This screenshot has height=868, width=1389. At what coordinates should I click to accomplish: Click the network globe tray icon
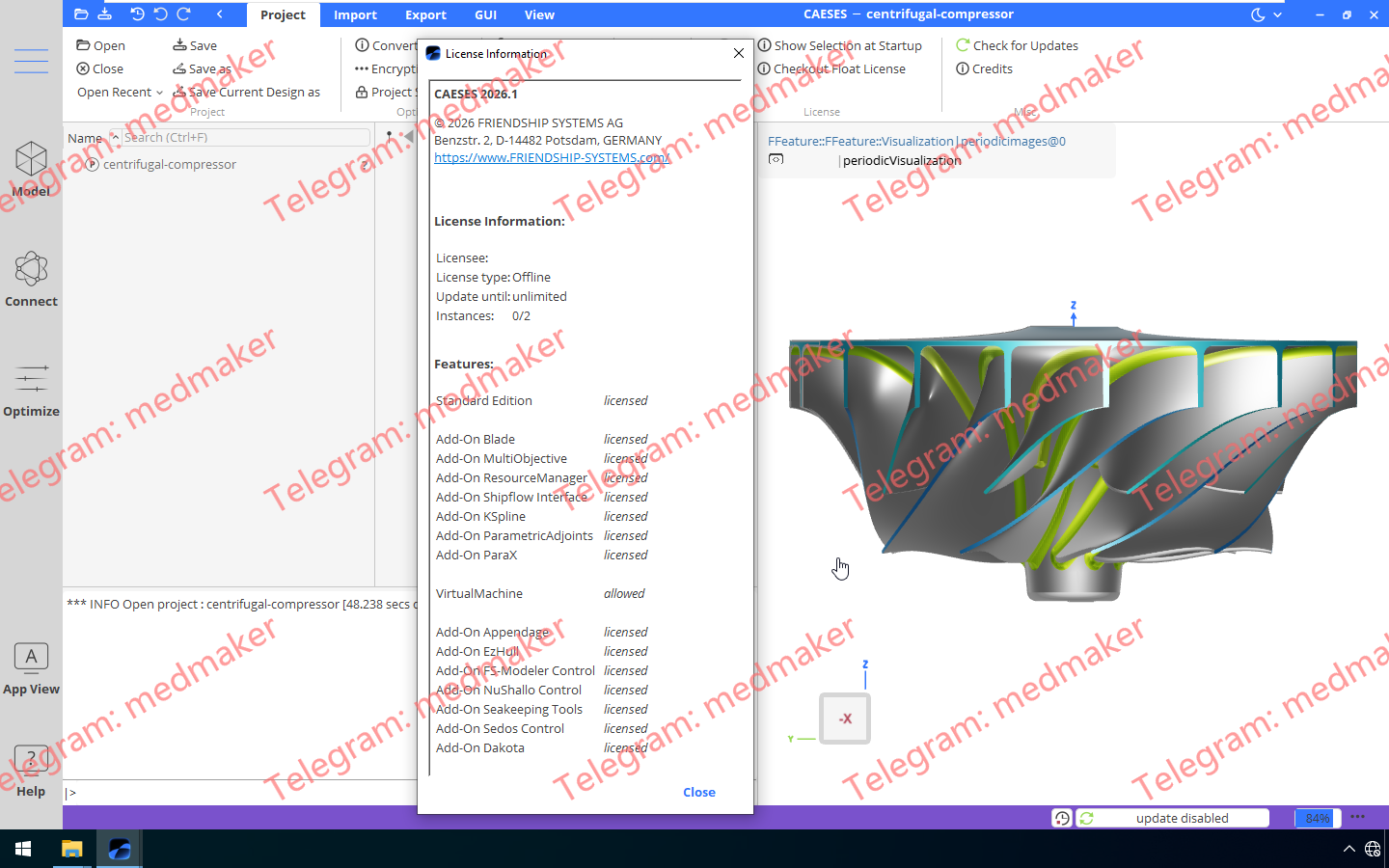pos(1373,849)
